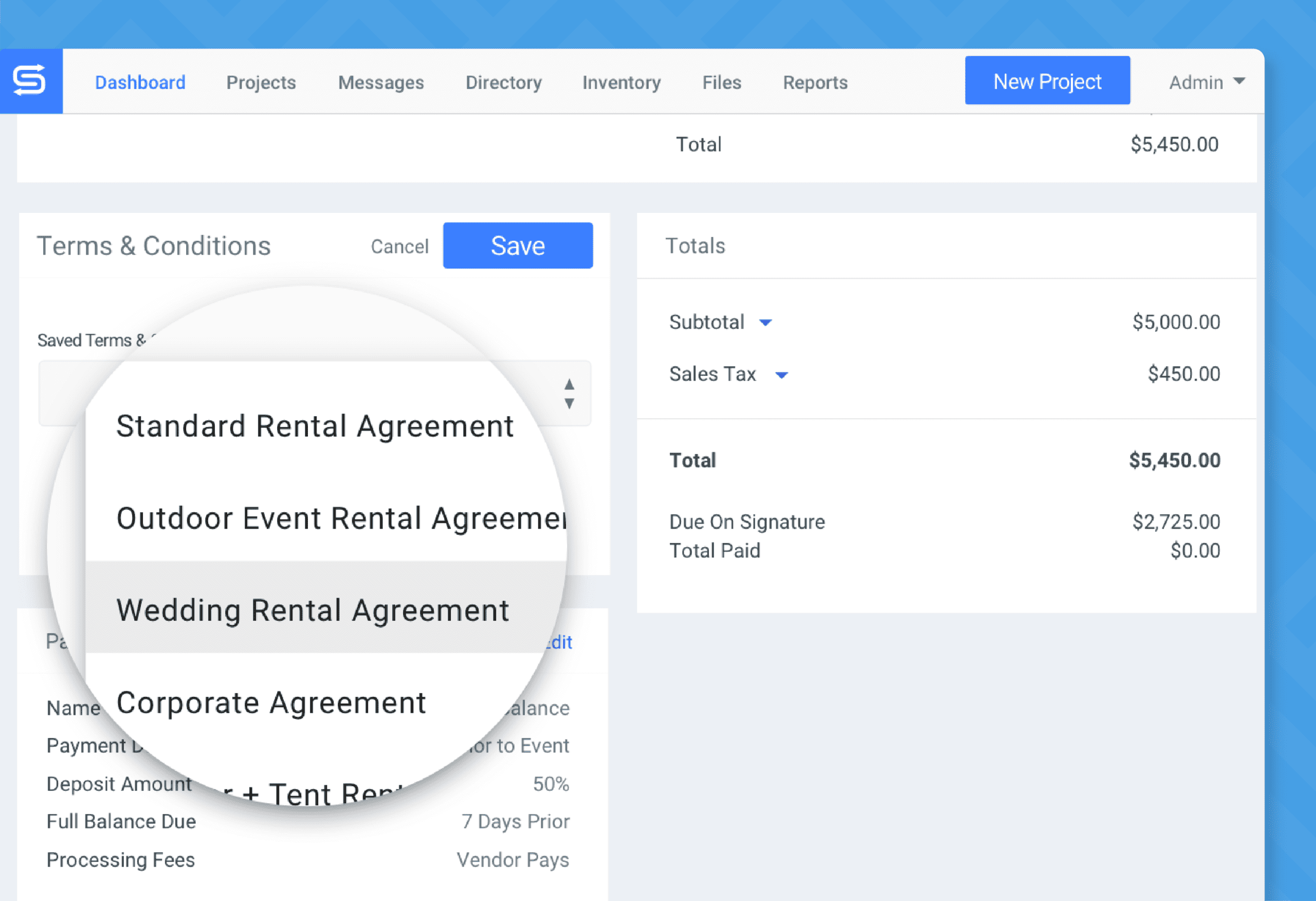Open the Dashboard tab
The image size is (1316, 901).
click(x=140, y=83)
